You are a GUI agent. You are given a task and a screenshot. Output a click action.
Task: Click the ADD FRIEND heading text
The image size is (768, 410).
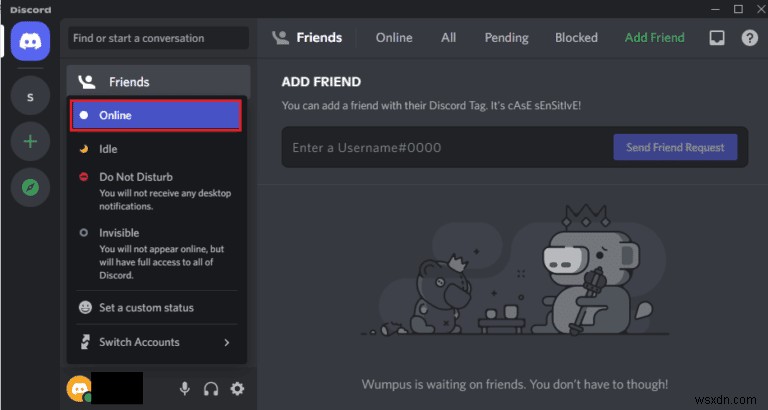(x=321, y=82)
